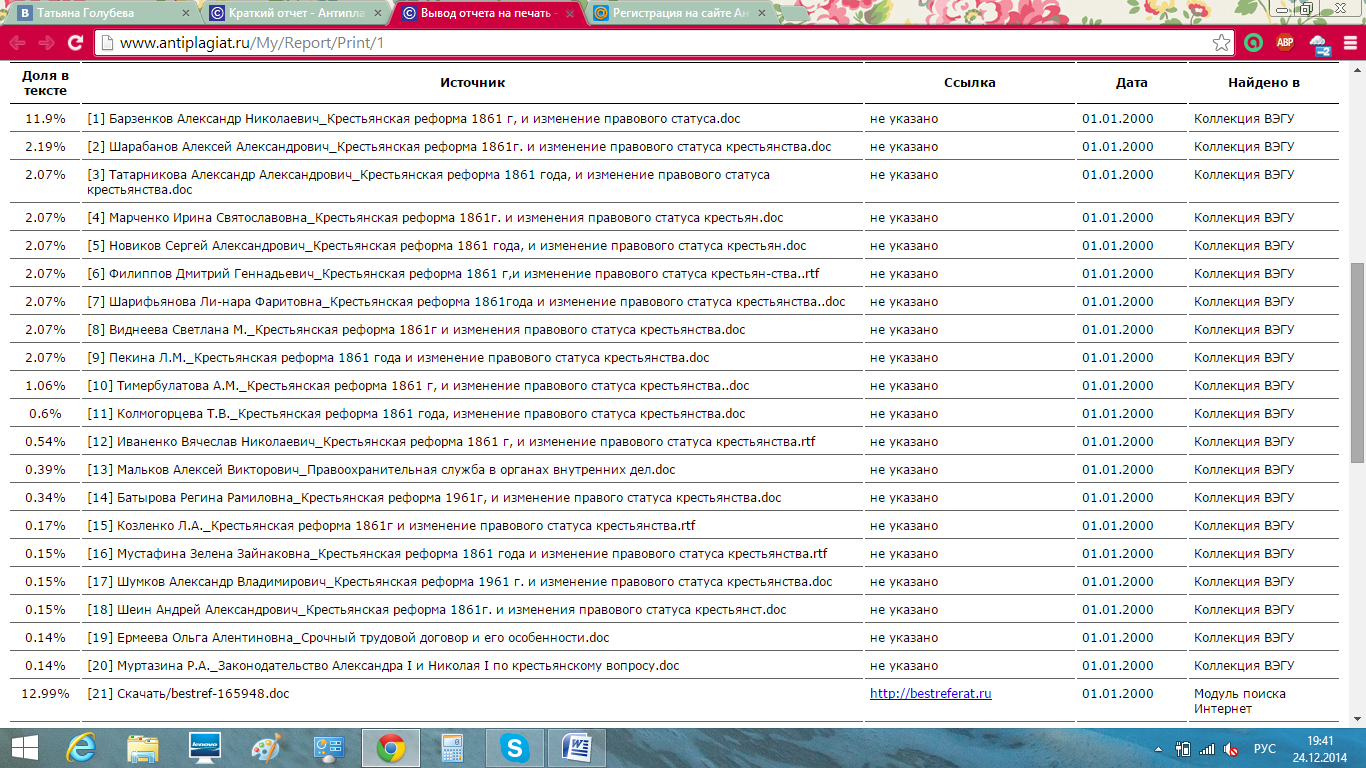
Task: Click the Ссылка column header
Action: [969, 83]
